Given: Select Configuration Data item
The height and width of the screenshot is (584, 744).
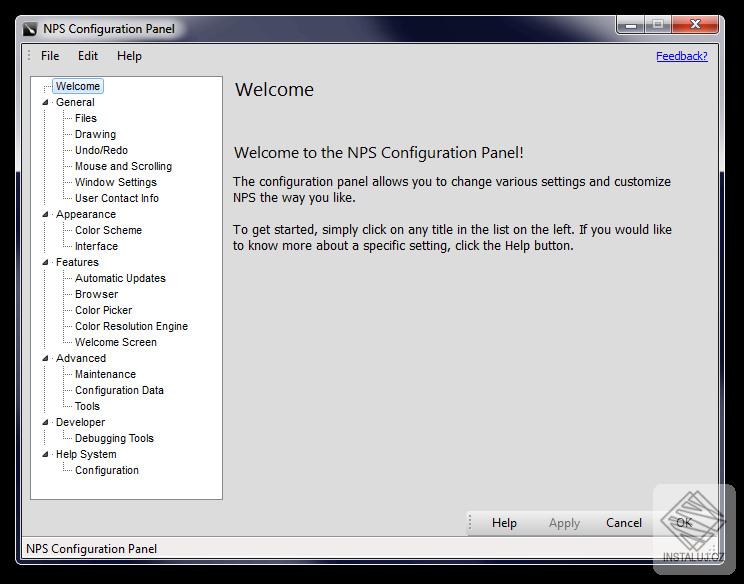Looking at the screenshot, I should pos(119,390).
